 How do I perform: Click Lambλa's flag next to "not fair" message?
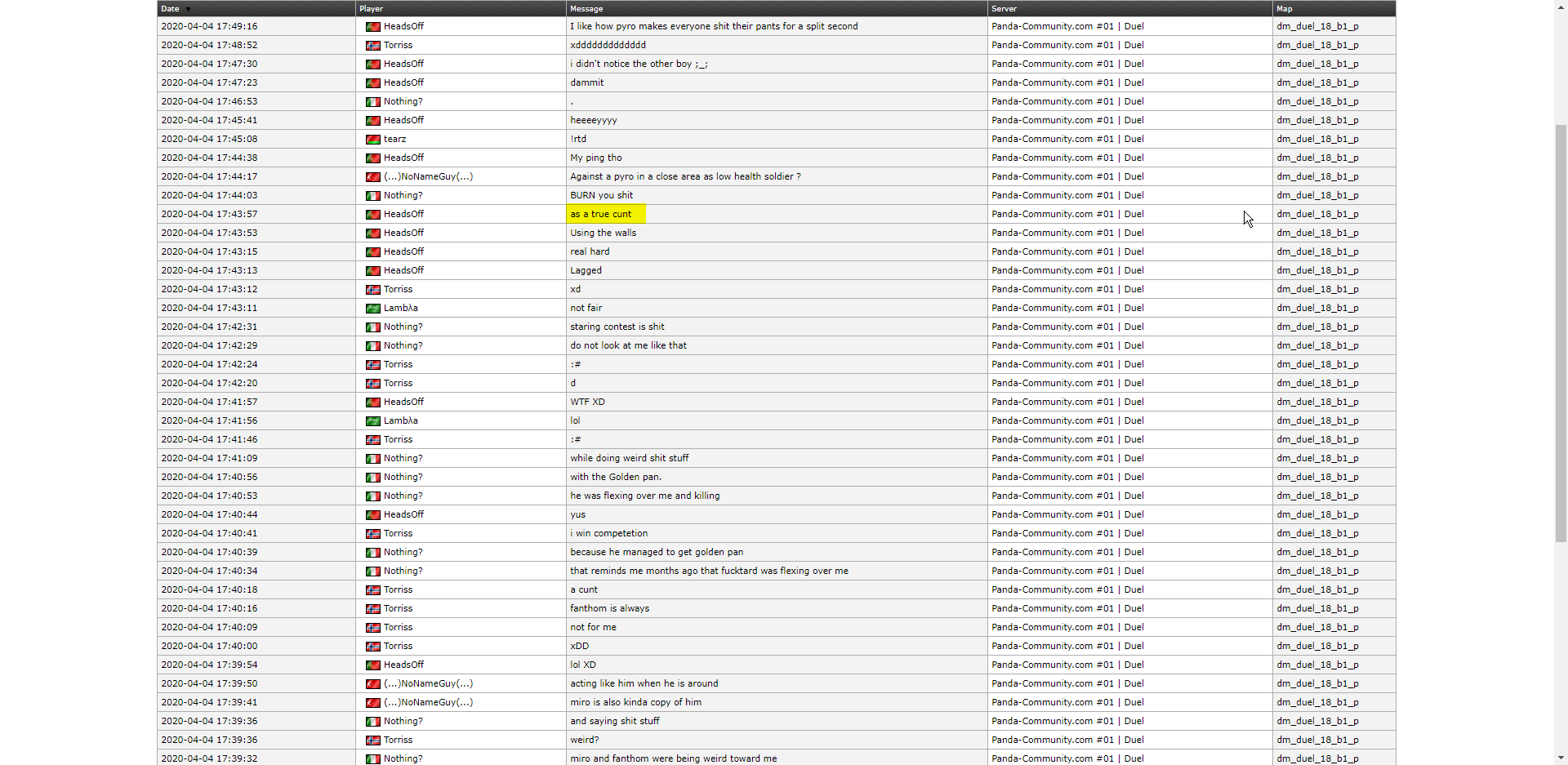[x=372, y=309]
